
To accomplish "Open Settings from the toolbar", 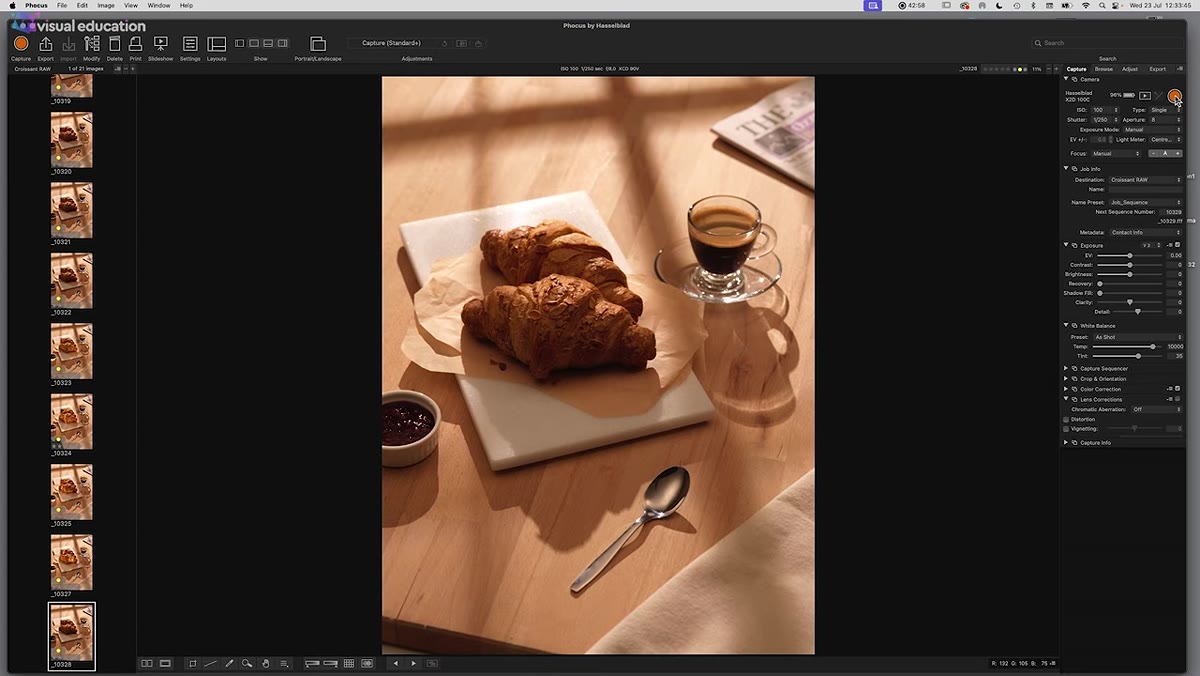I will [x=190, y=44].
